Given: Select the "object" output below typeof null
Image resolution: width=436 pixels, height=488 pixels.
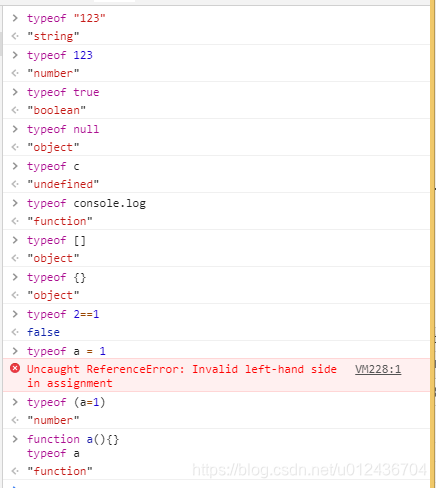Looking at the screenshot, I should [53, 147].
